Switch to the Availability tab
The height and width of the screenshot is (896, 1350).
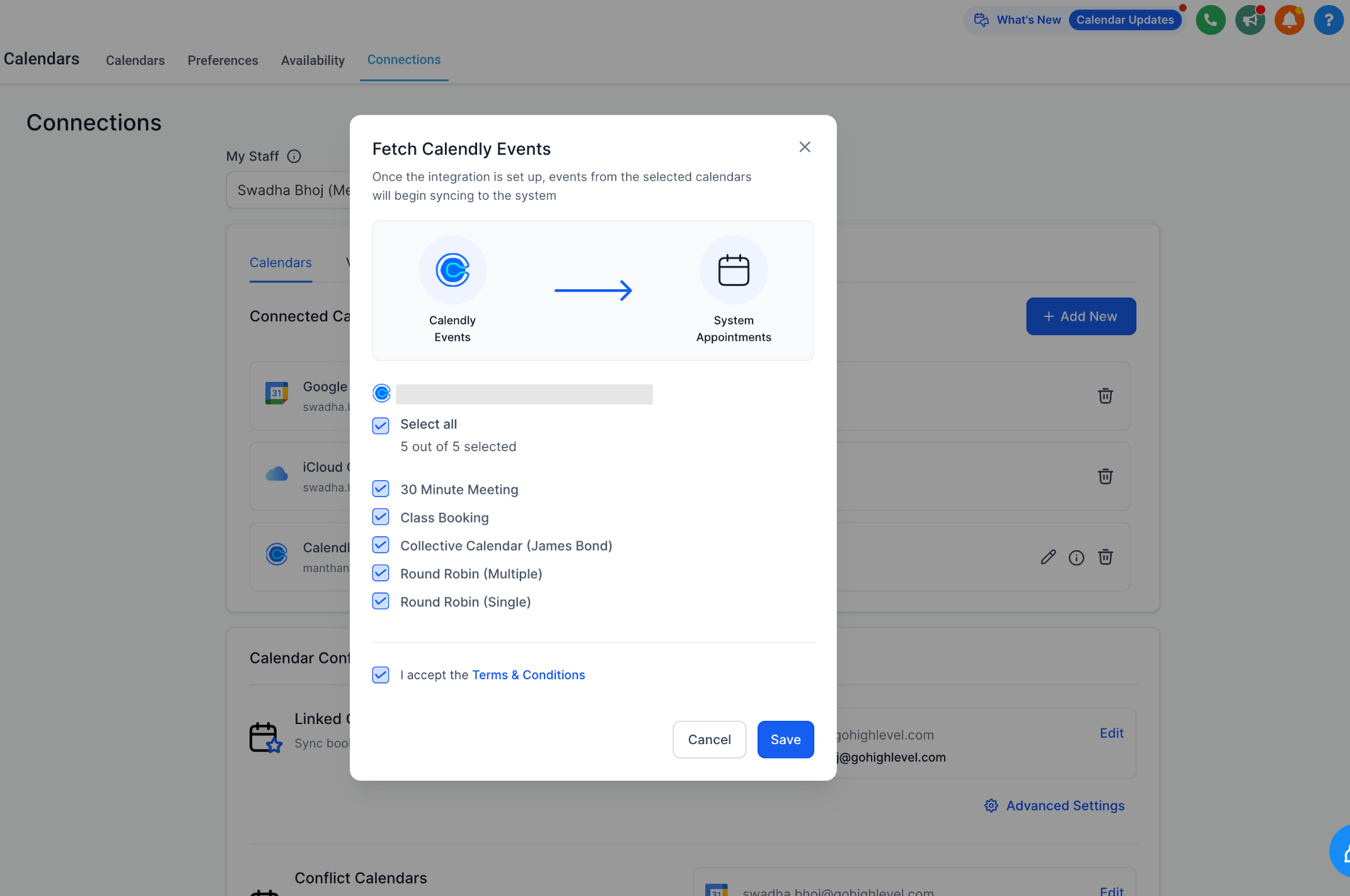(313, 60)
